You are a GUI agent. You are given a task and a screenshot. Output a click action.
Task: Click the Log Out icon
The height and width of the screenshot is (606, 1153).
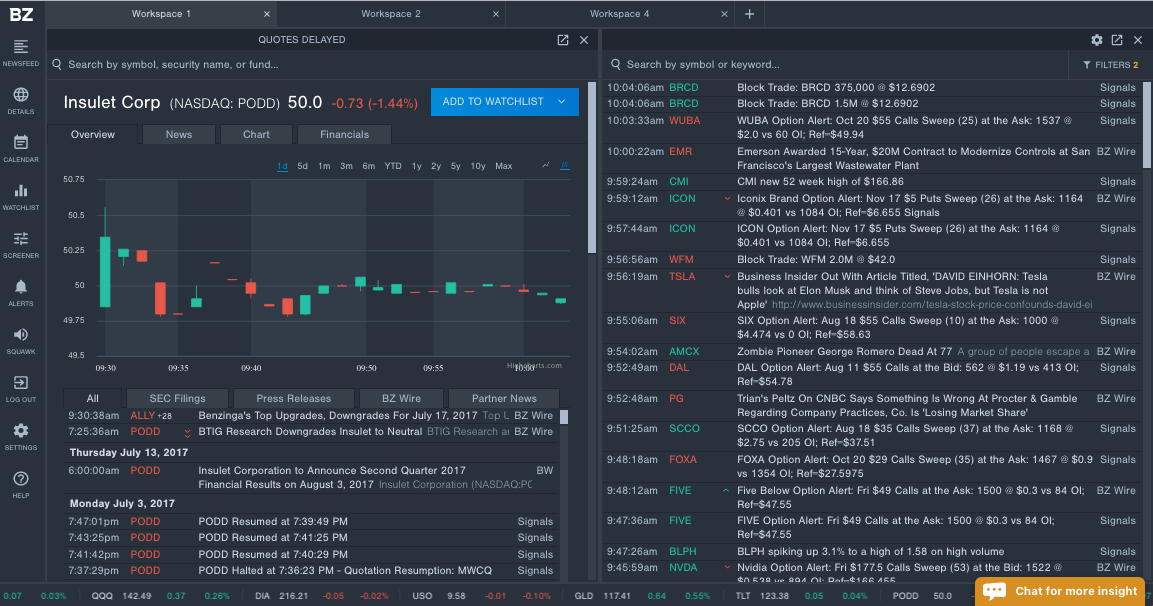tap(21, 382)
